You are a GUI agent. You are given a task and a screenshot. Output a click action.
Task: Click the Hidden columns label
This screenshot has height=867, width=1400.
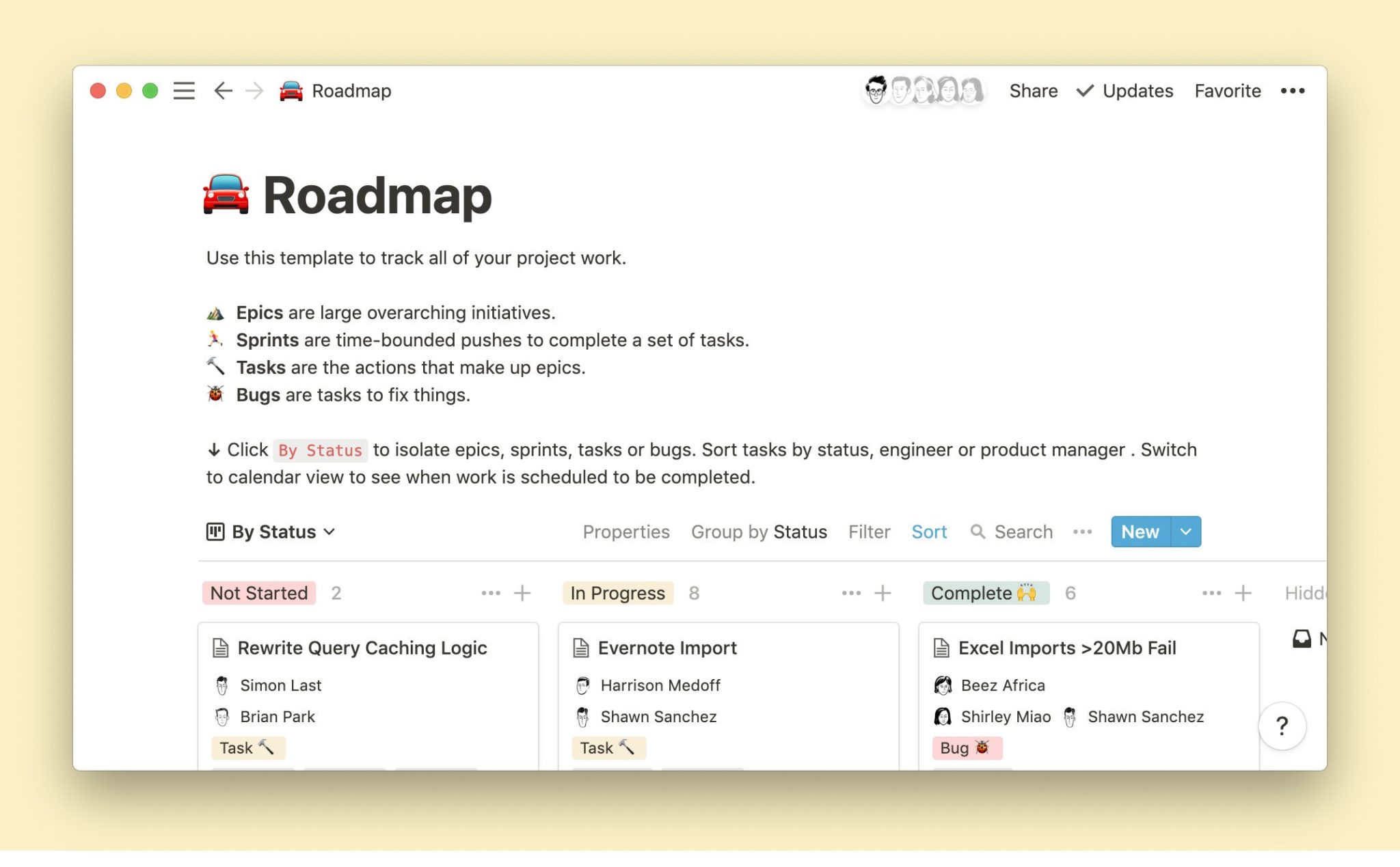1306,593
